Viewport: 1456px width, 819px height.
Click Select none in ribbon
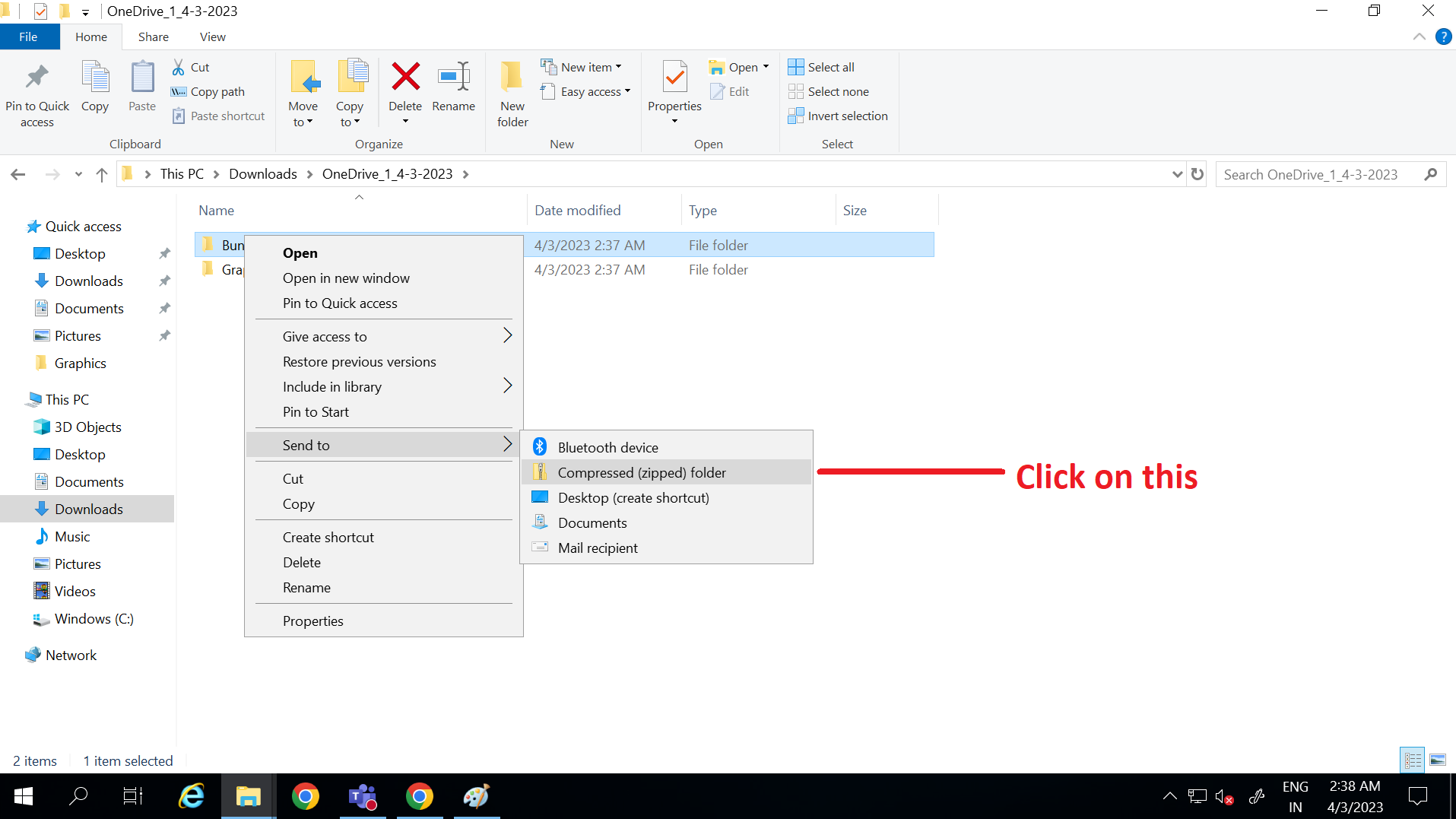click(828, 91)
